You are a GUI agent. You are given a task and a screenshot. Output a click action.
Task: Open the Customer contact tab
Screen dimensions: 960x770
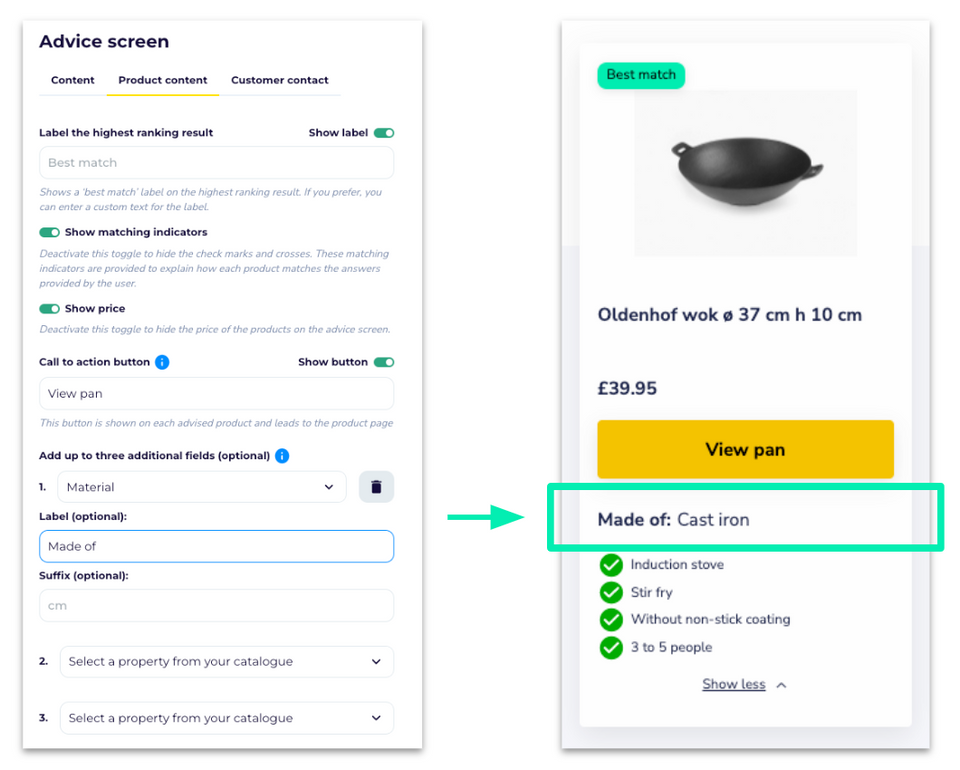pyautogui.click(x=280, y=80)
